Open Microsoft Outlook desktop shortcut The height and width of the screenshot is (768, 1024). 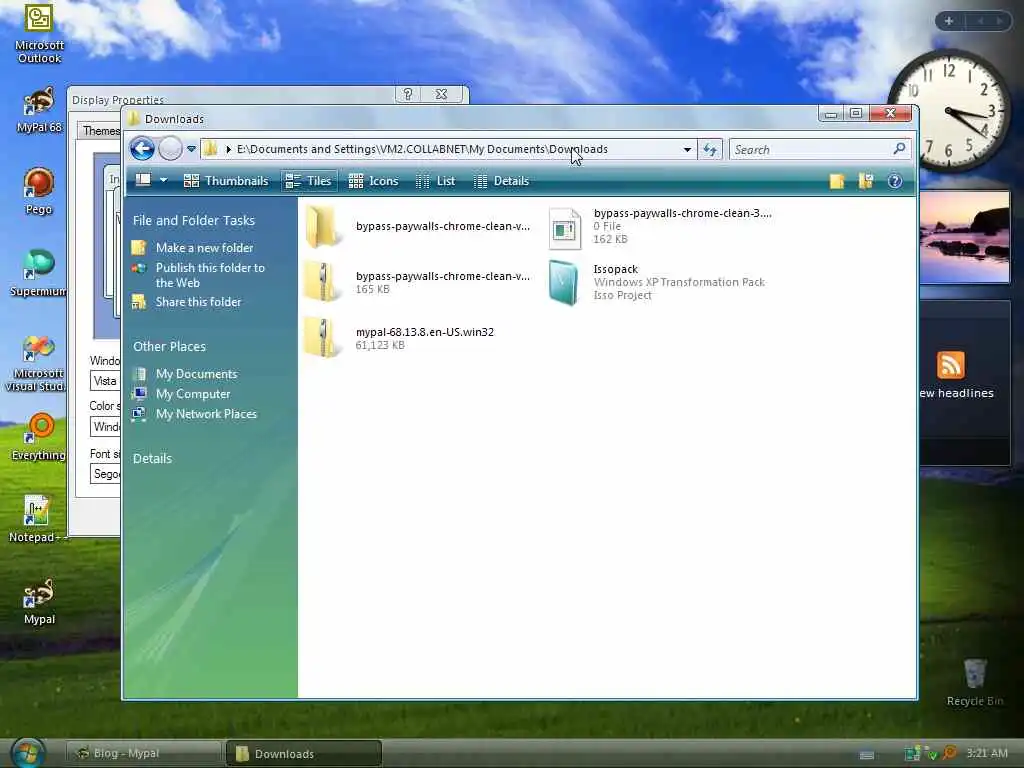tap(39, 34)
